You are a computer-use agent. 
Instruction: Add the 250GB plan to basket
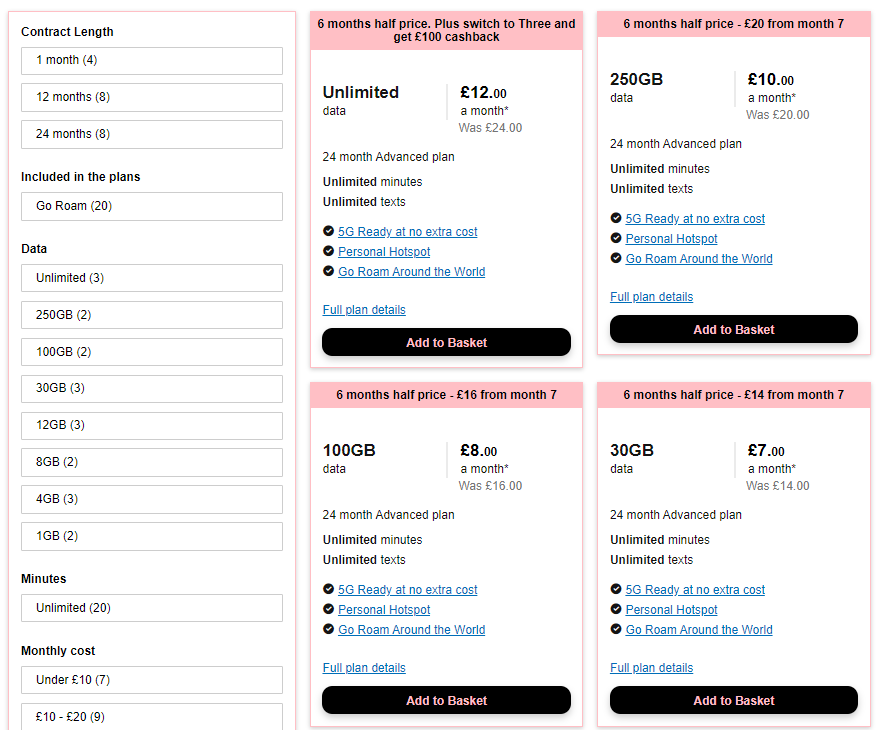[734, 329]
